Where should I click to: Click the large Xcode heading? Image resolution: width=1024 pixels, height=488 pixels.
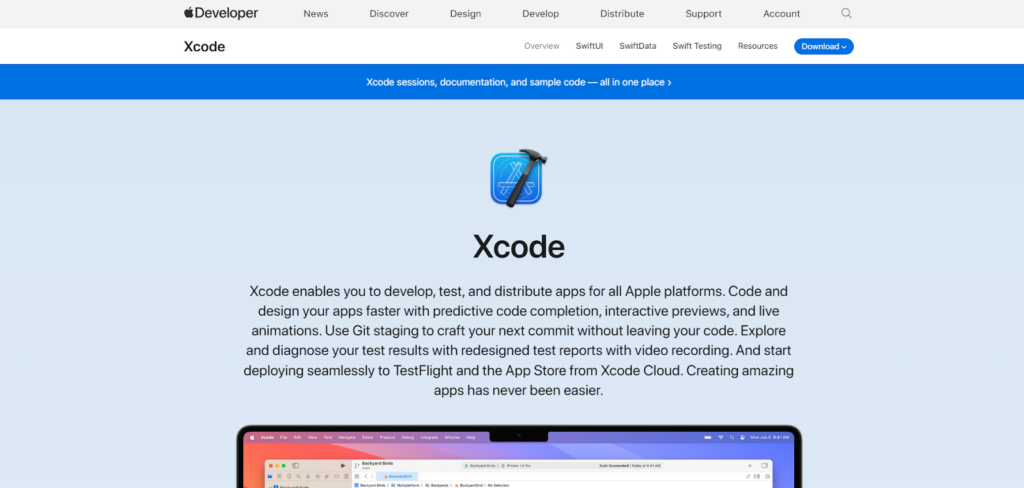click(x=519, y=247)
